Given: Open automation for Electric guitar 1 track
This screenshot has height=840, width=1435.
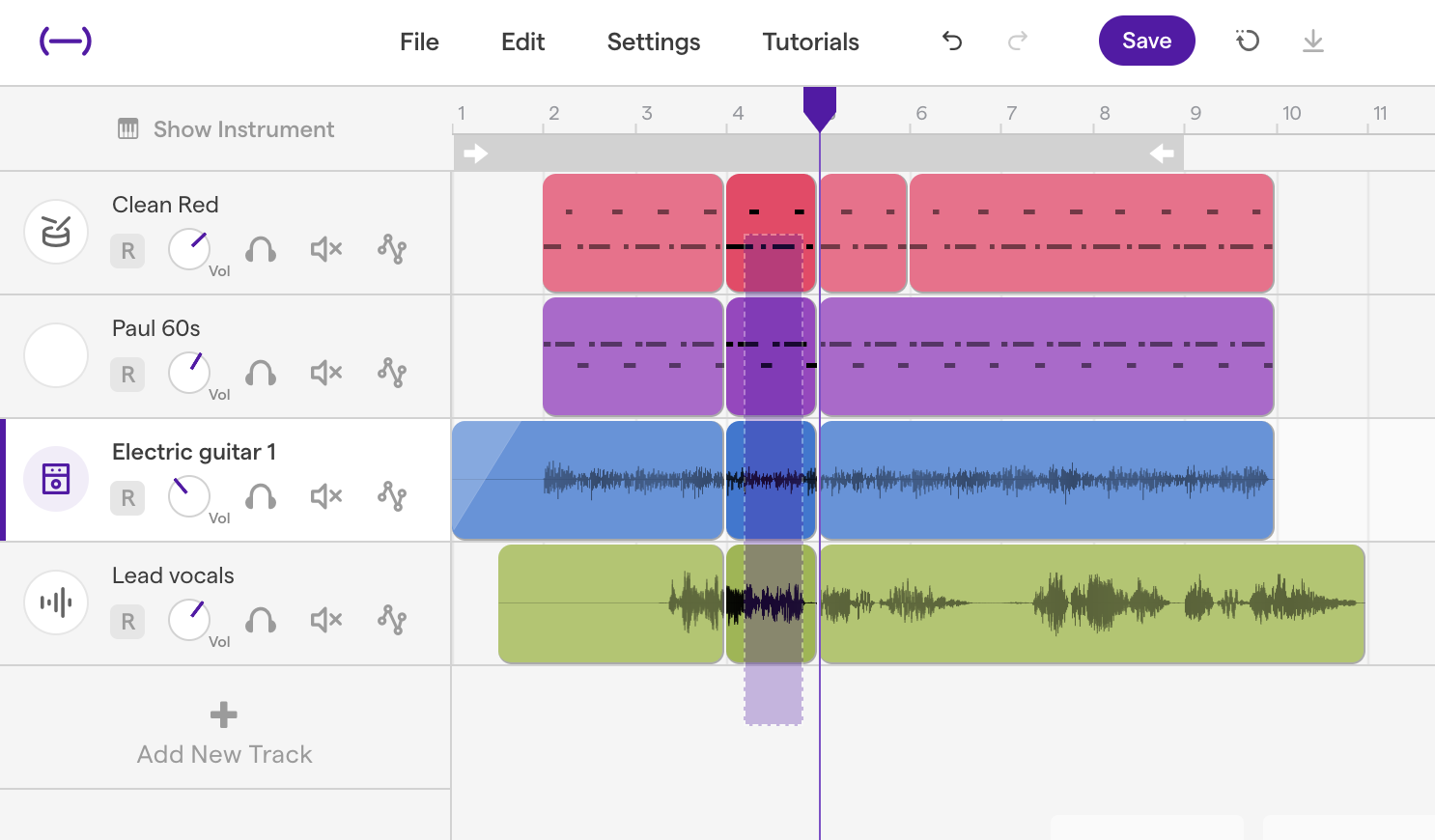Looking at the screenshot, I should pyautogui.click(x=392, y=496).
